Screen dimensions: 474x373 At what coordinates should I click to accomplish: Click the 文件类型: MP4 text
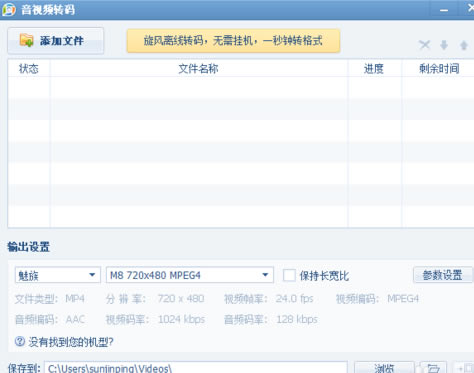point(50,299)
